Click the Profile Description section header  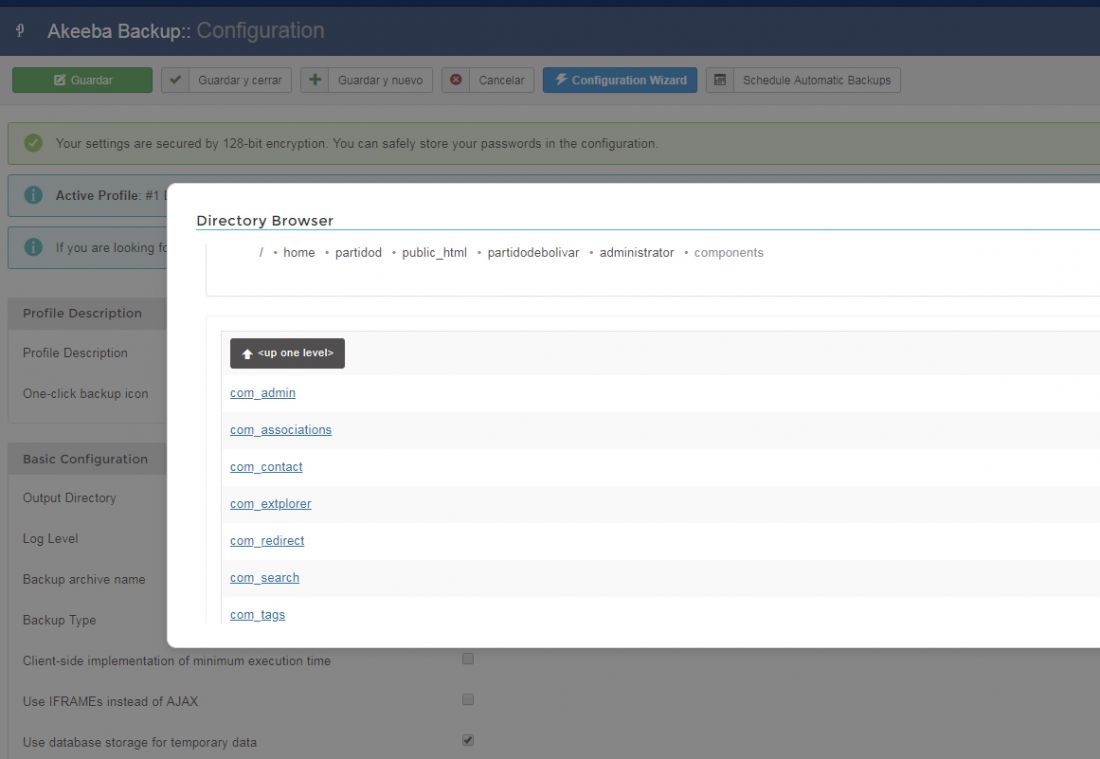(x=82, y=314)
